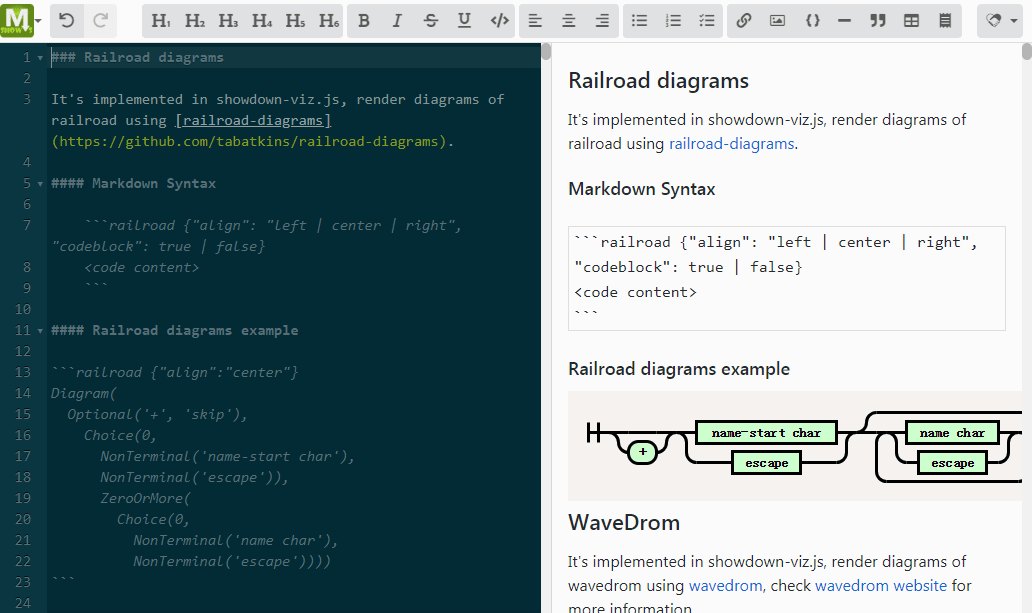
Task: Insert inline code with the </> icon
Action: coord(499,20)
